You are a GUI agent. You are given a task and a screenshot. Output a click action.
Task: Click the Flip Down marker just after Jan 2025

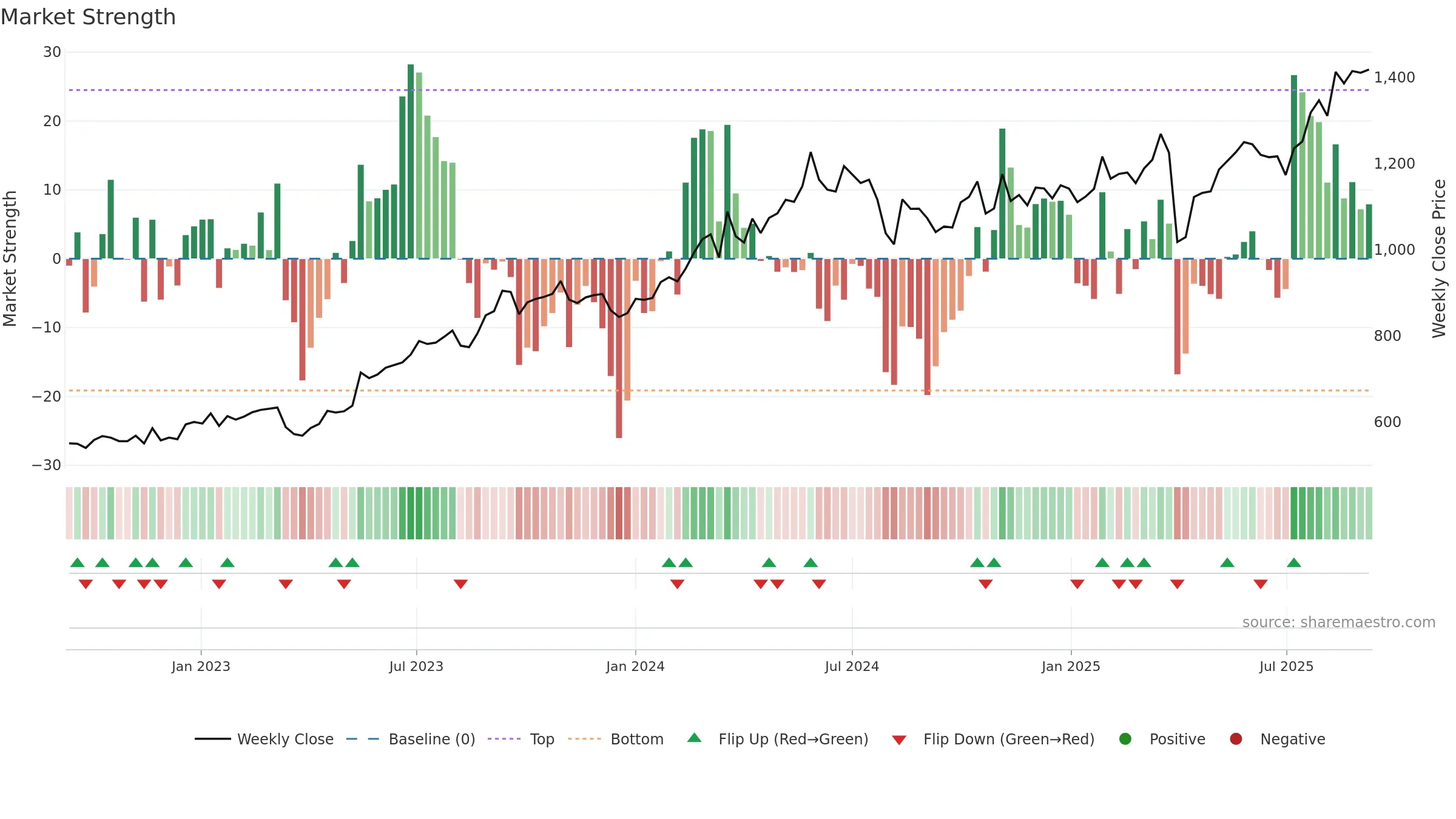1077,584
